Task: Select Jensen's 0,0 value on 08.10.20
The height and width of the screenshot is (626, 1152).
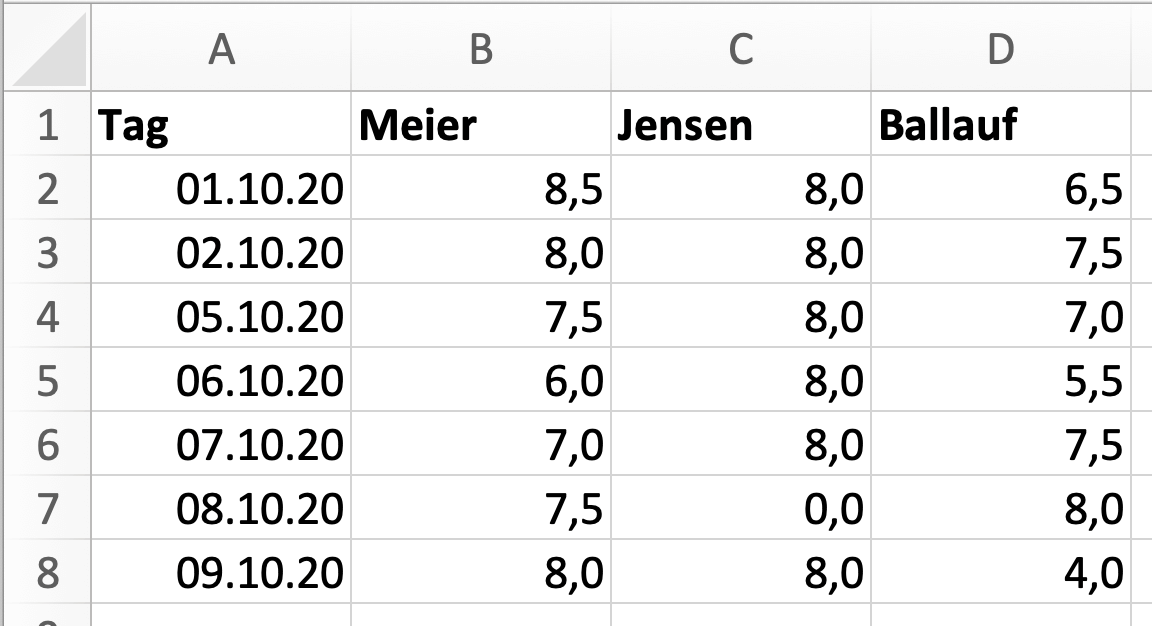Action: [x=741, y=508]
